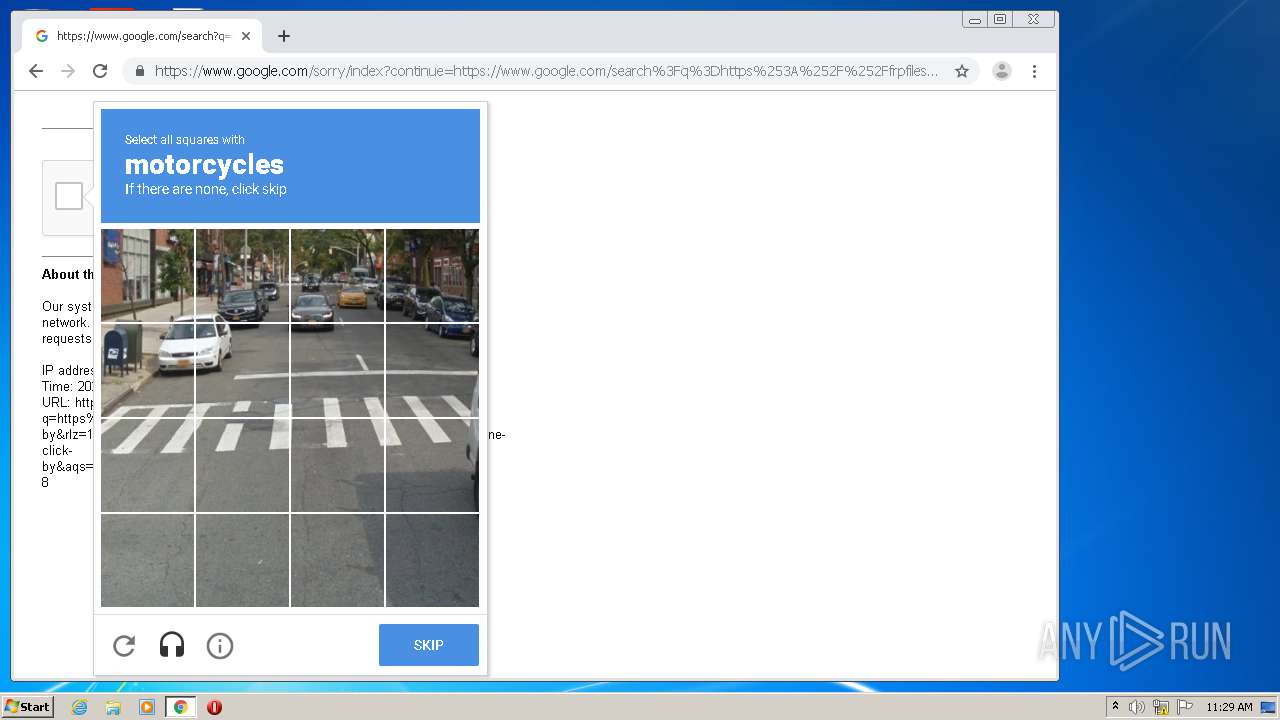Click the Chrome icon in the taskbar
The image size is (1280, 720).
tap(180, 707)
